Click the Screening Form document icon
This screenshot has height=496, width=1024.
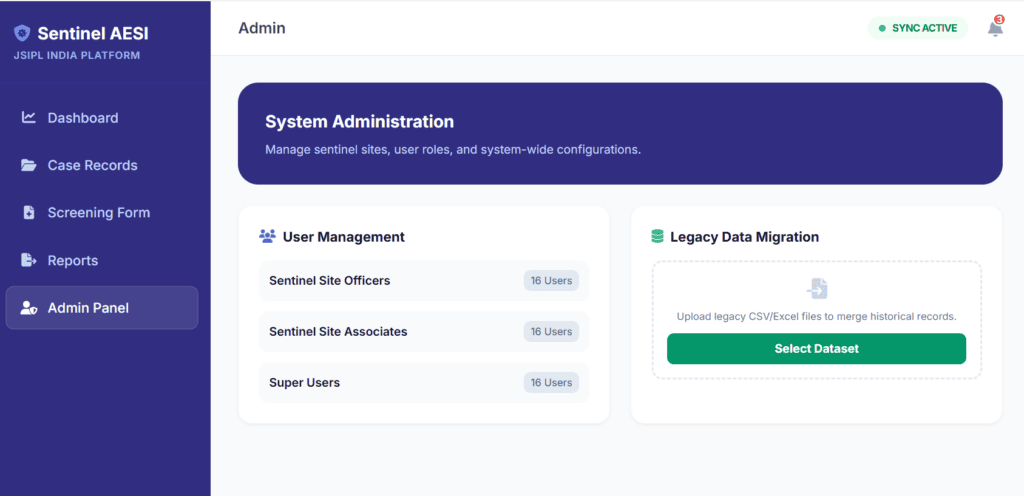29,213
